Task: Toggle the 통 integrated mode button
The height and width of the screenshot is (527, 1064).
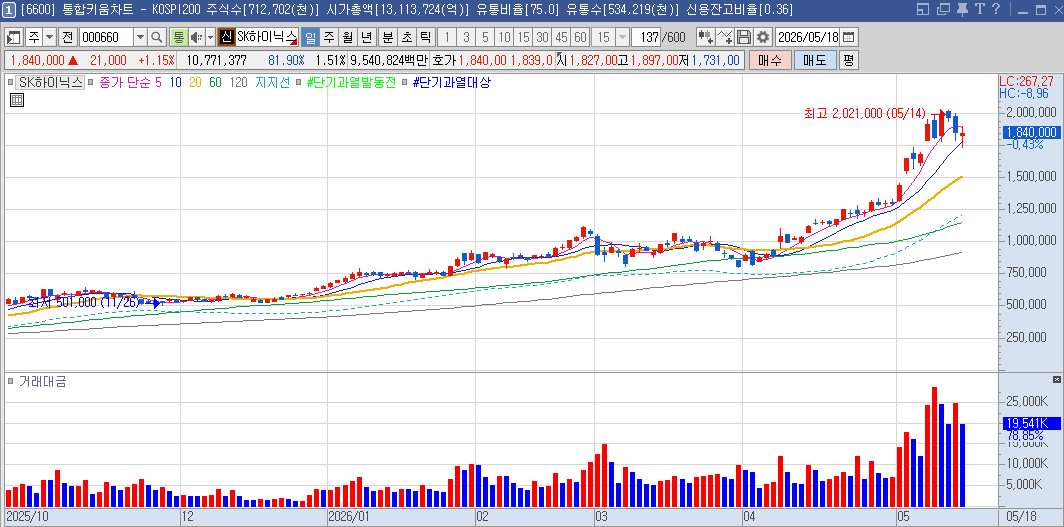Action: tap(178, 37)
